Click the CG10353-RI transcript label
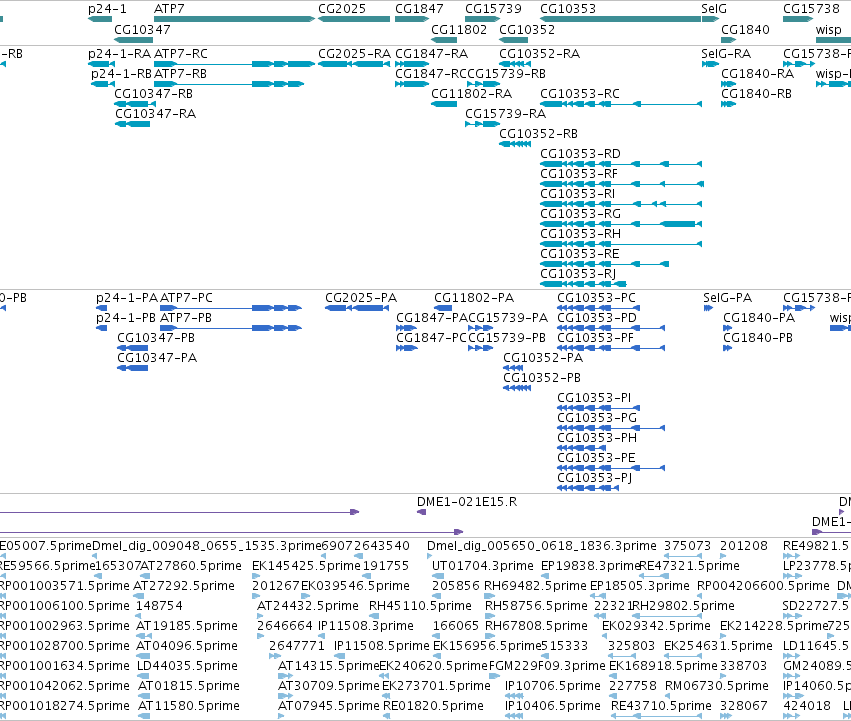 [x=577, y=194]
